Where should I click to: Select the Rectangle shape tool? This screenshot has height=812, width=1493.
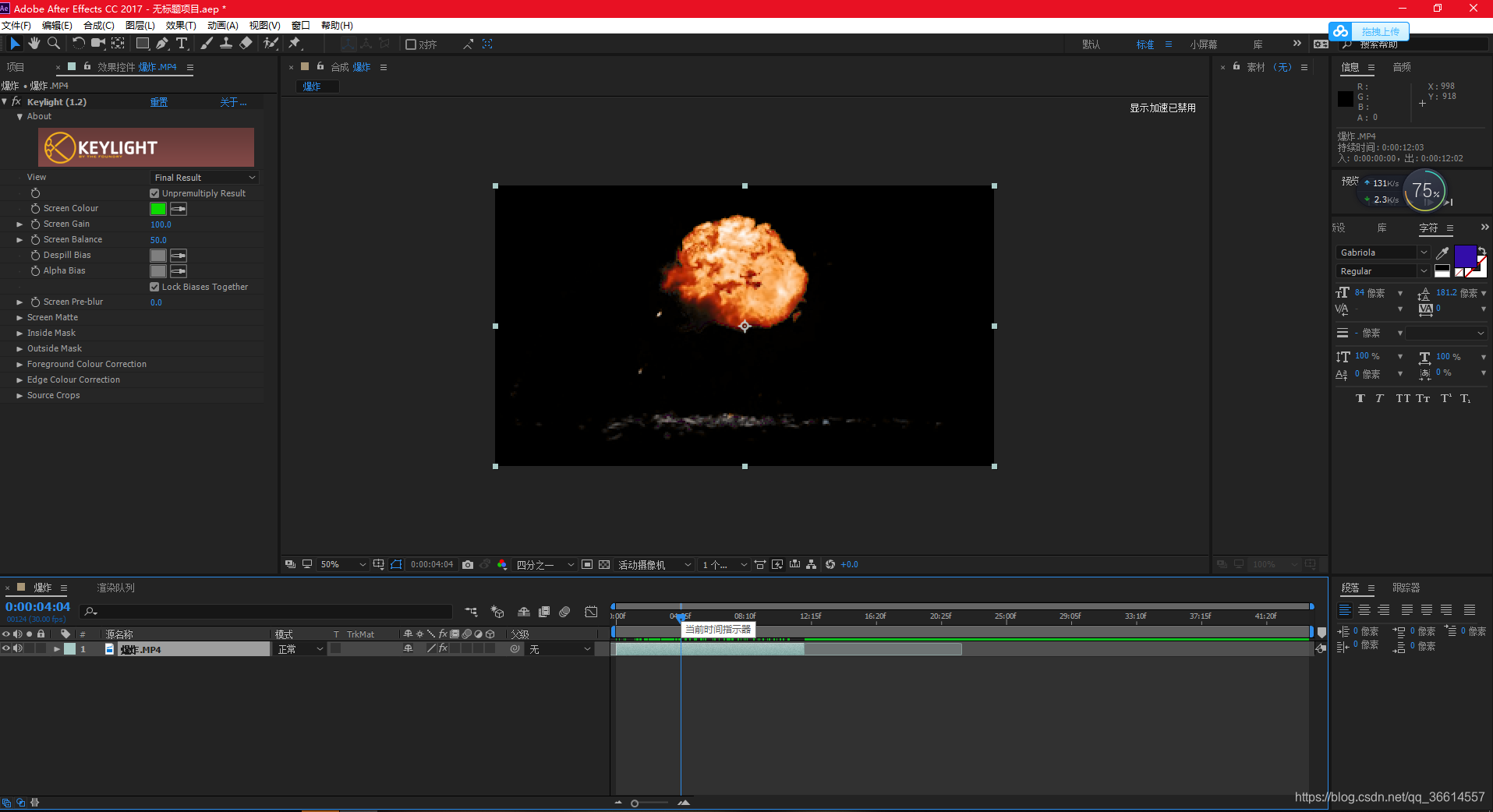(143, 44)
